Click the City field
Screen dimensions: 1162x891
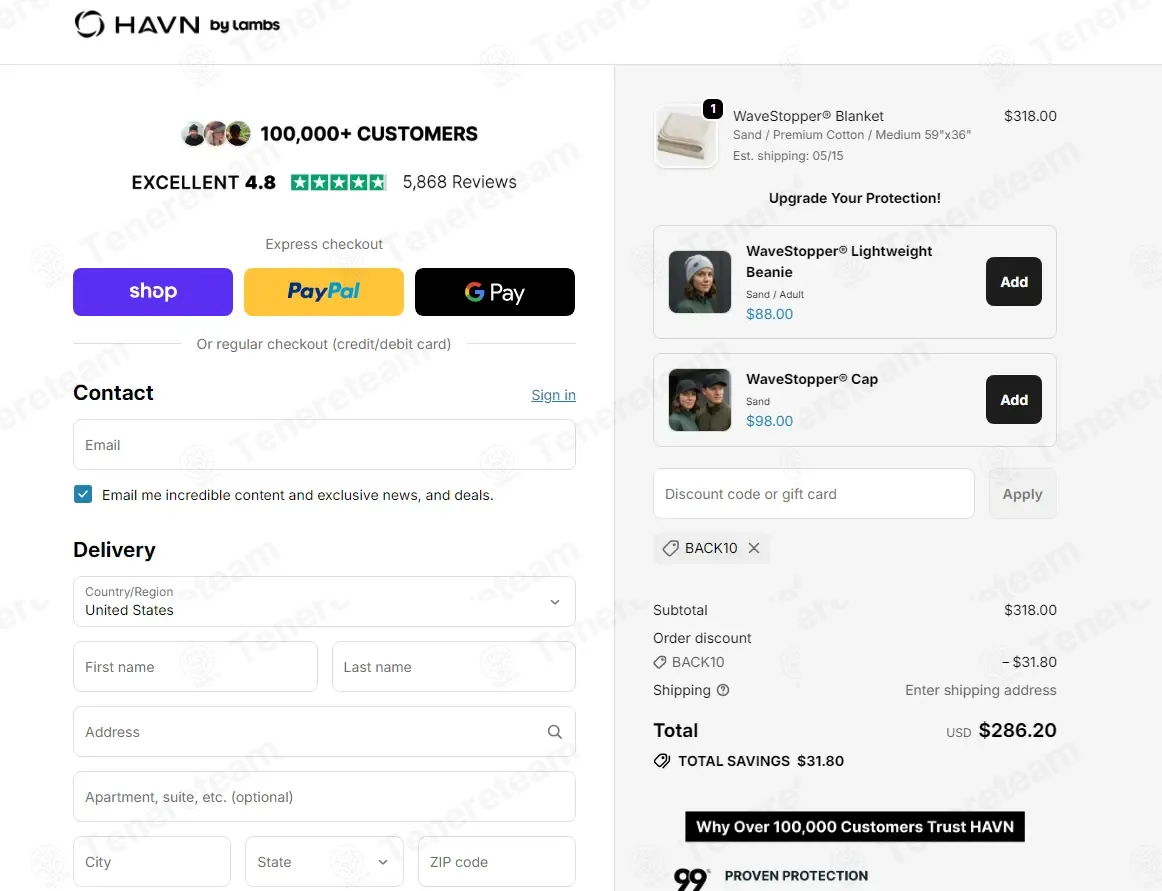[x=152, y=861]
